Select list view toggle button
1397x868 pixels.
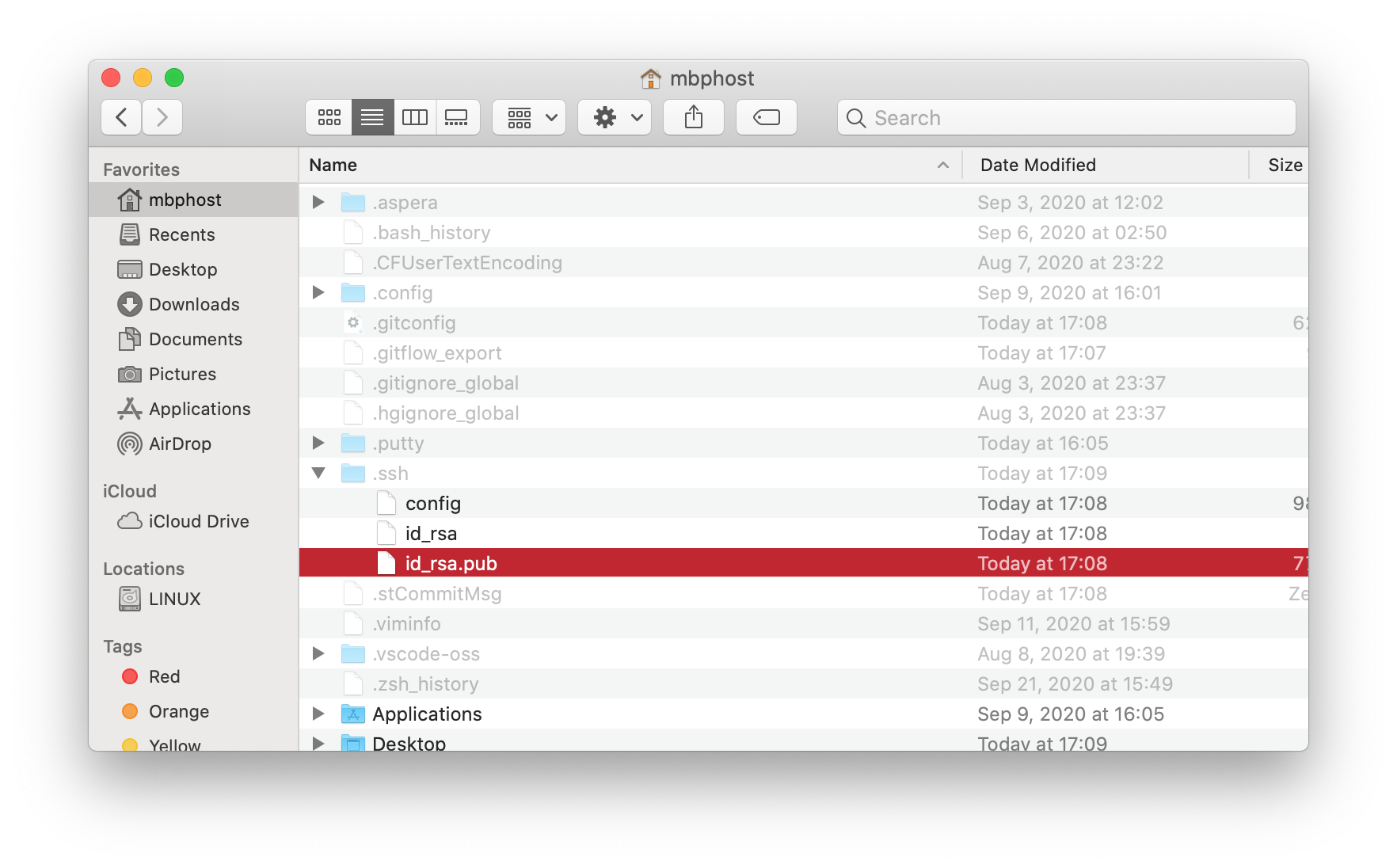pos(372,118)
